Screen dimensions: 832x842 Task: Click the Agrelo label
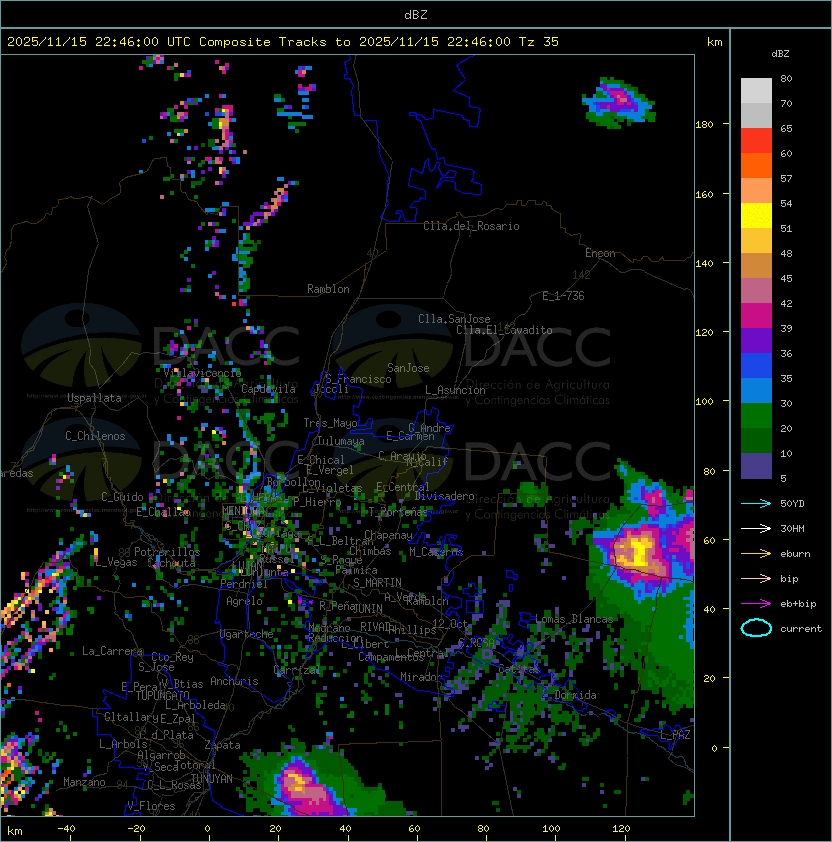click(x=244, y=601)
